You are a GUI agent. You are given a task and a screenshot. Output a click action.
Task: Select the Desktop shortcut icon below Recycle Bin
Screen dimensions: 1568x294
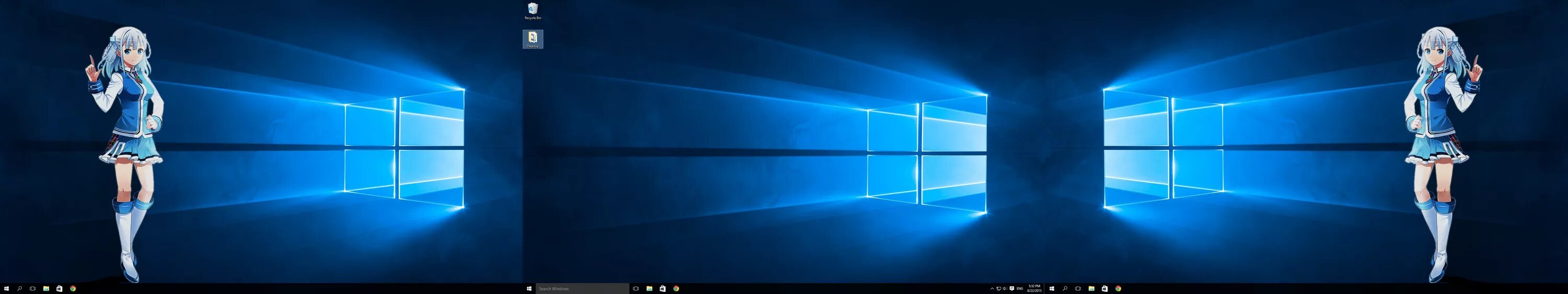tap(533, 39)
